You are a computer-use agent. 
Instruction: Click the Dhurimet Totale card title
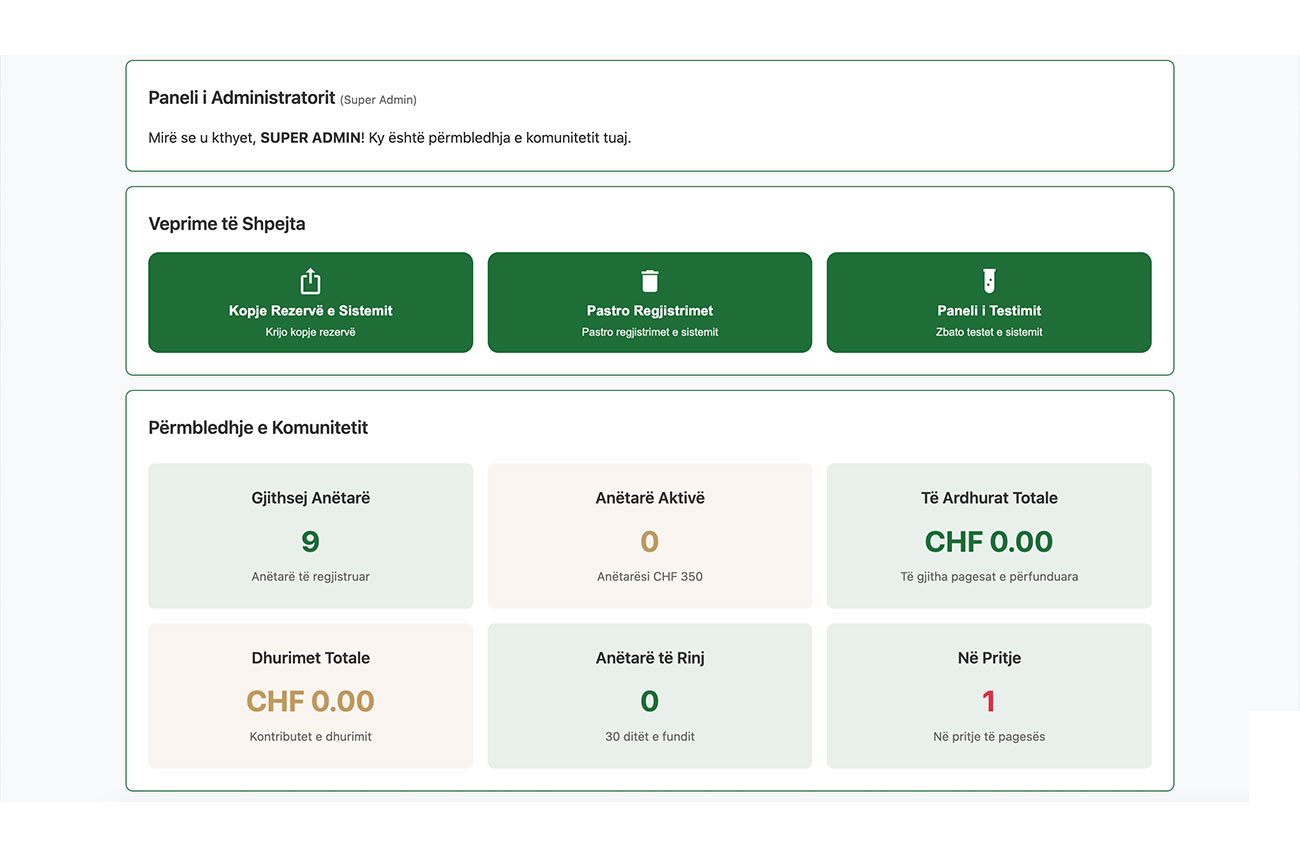point(310,658)
